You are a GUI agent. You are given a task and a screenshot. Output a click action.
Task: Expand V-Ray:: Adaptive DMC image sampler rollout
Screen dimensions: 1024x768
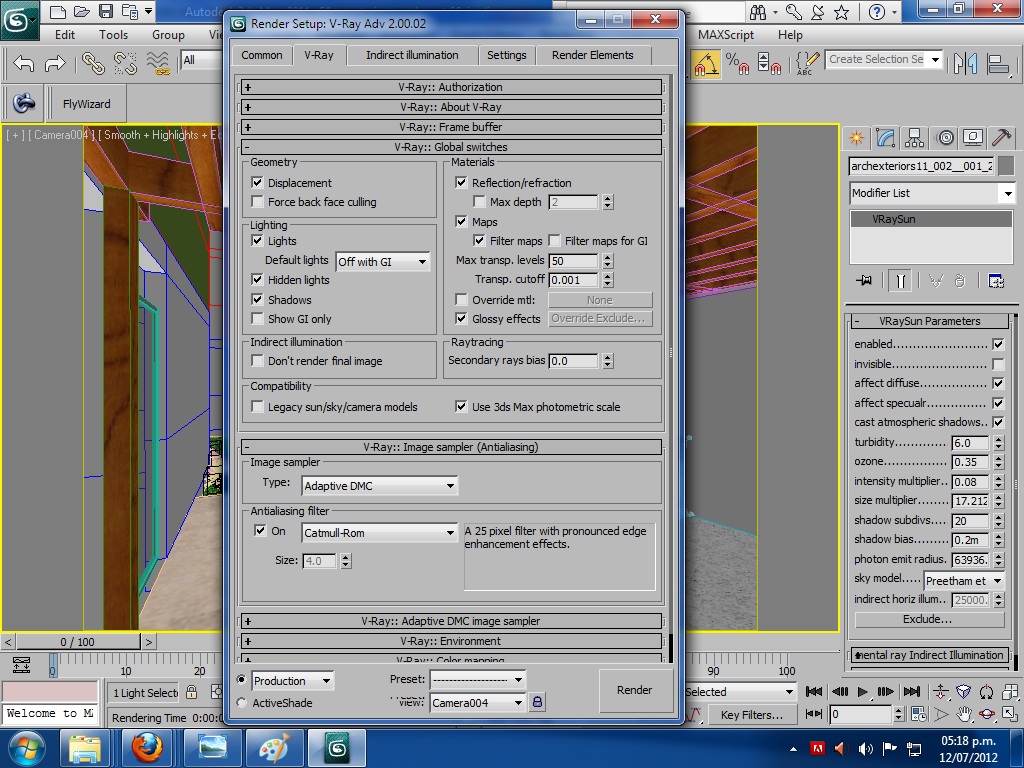tap(451, 621)
